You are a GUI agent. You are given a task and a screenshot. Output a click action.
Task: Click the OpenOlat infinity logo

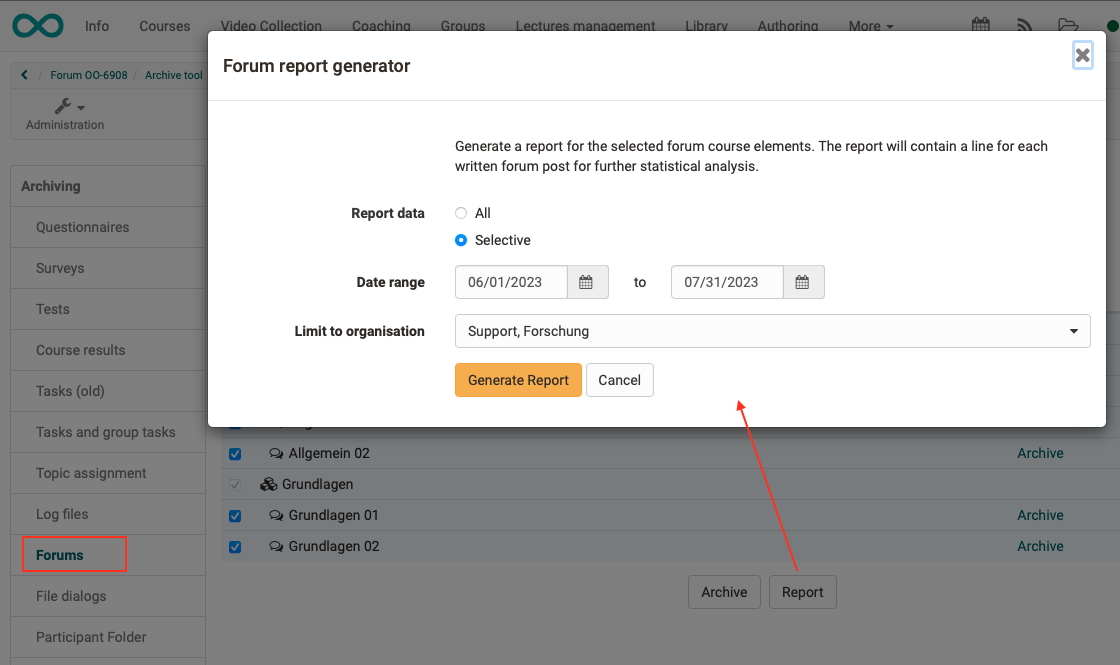coord(37,25)
